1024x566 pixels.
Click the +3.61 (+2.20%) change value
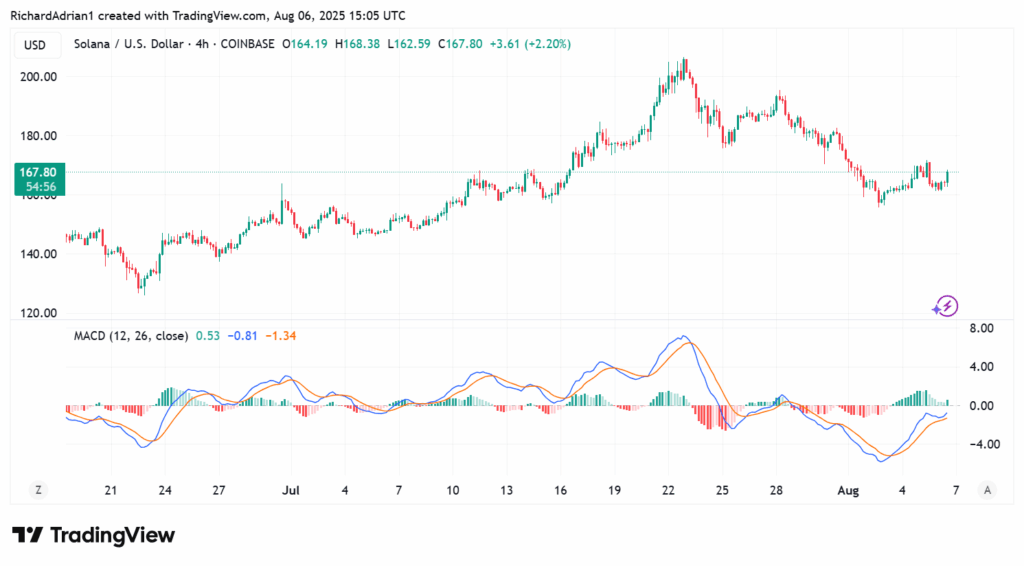530,44
